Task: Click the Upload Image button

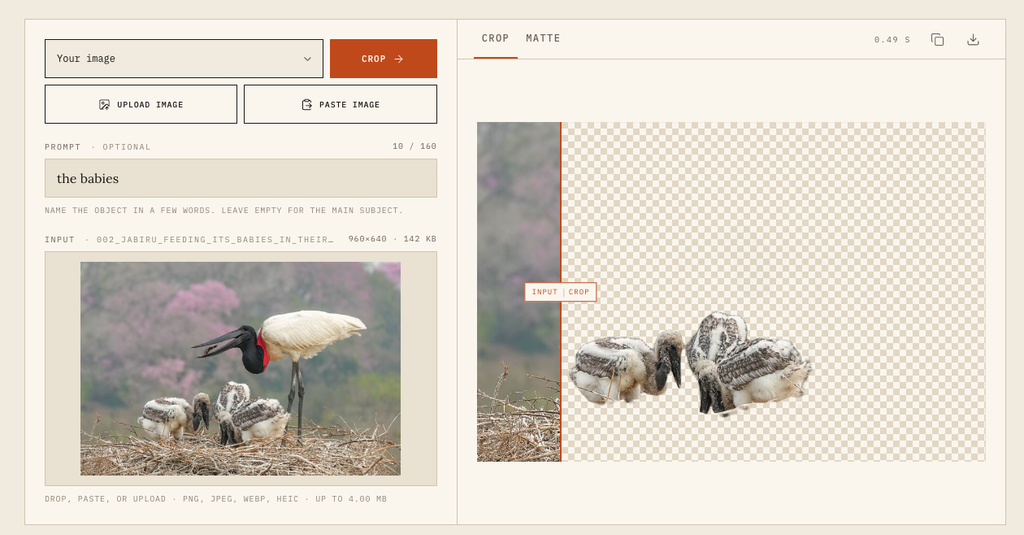Action: 141,105
